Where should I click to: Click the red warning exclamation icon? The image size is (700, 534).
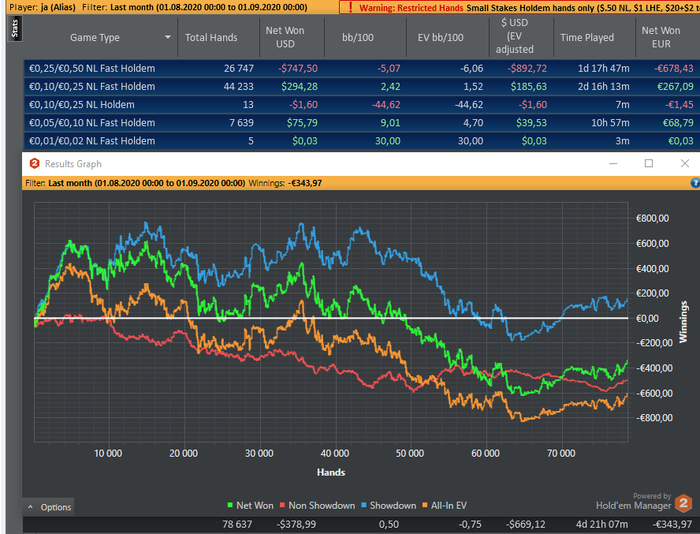coord(345,7)
